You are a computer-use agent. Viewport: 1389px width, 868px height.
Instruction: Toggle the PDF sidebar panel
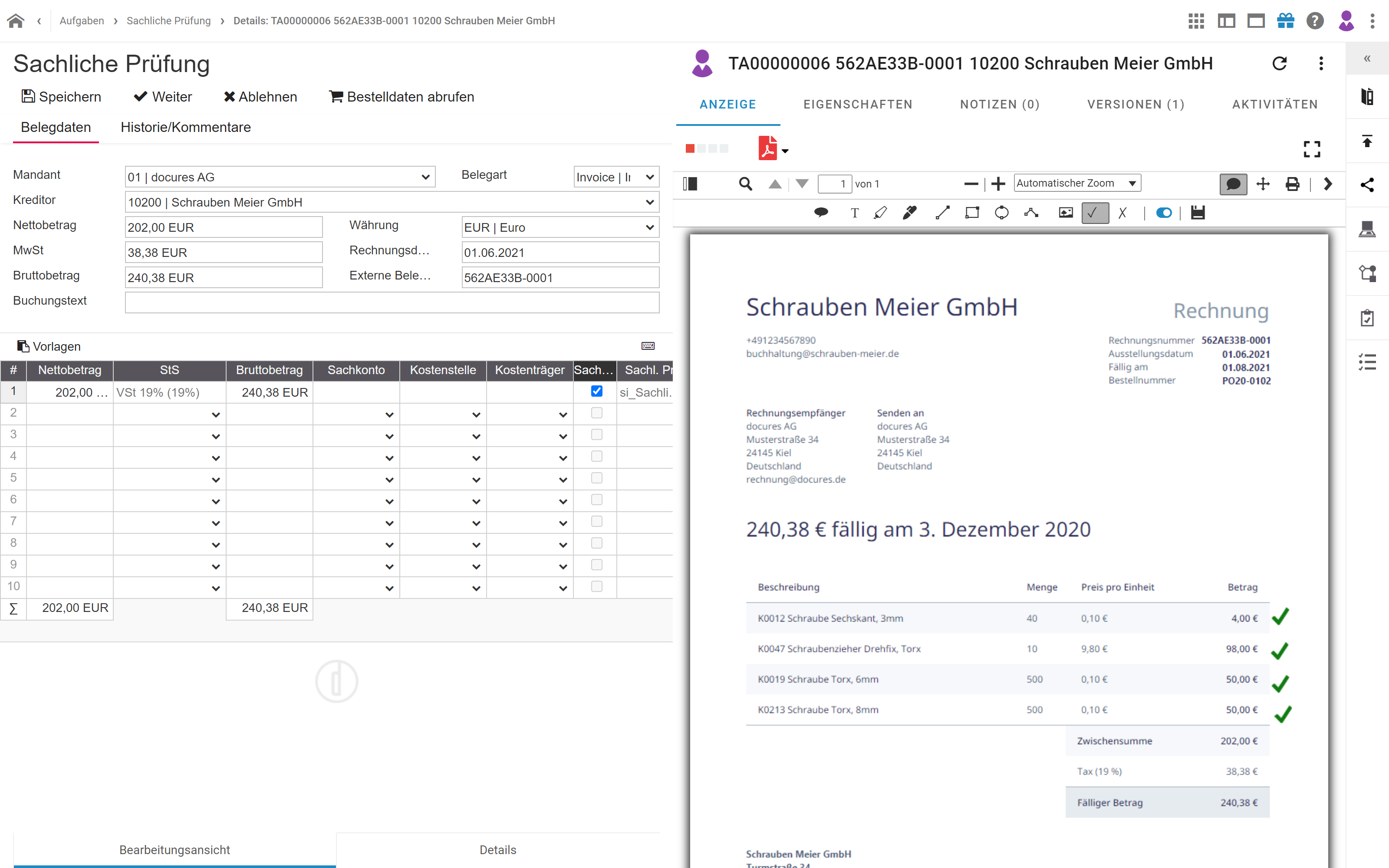click(690, 184)
